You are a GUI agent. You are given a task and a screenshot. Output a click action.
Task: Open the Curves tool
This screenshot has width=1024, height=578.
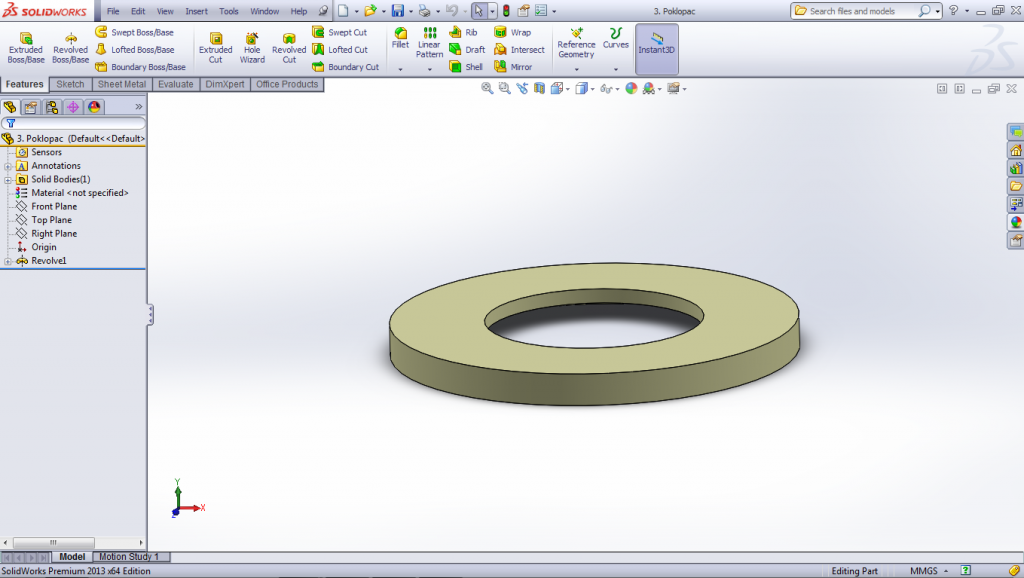(x=615, y=39)
